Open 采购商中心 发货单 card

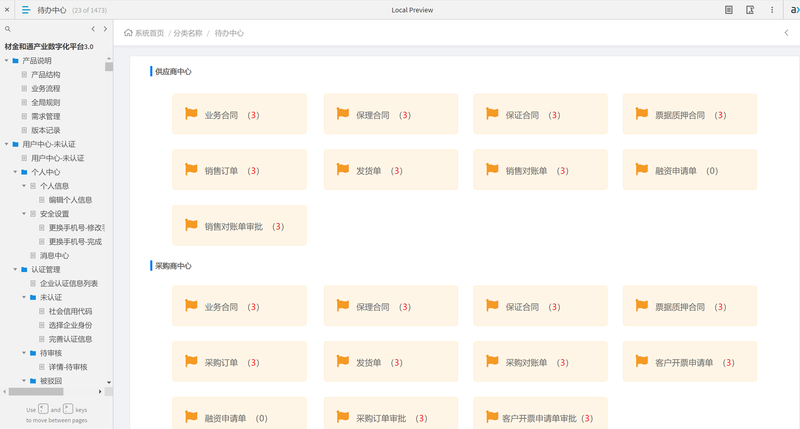[391, 361]
